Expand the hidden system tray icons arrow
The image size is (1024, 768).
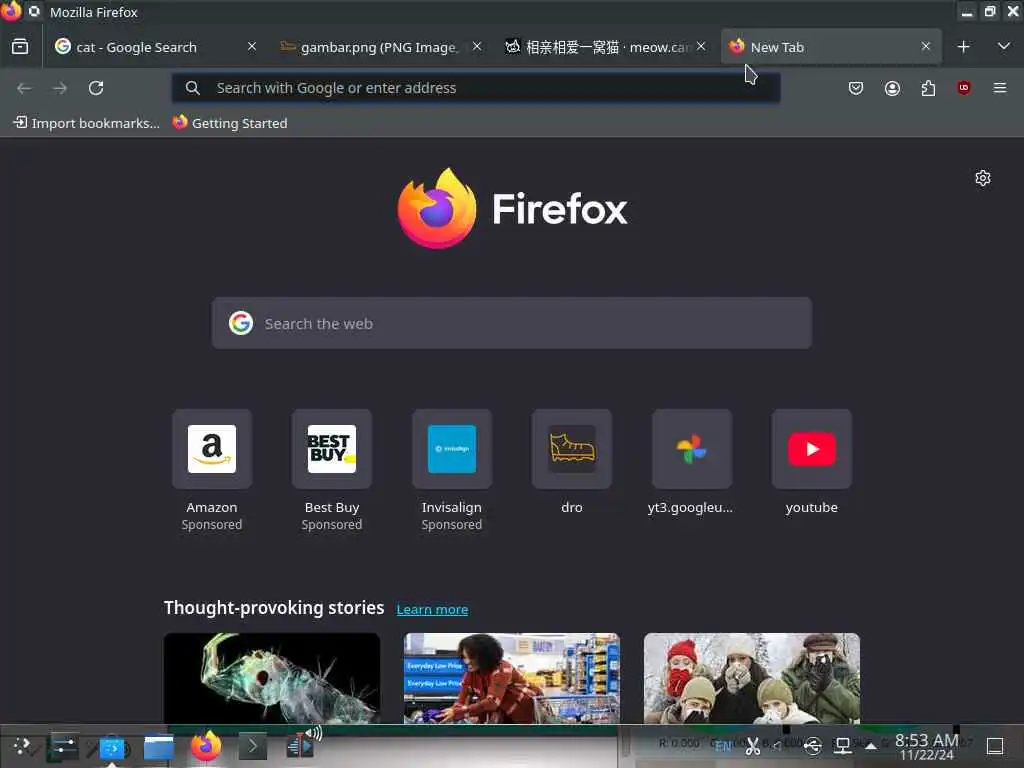(871, 746)
